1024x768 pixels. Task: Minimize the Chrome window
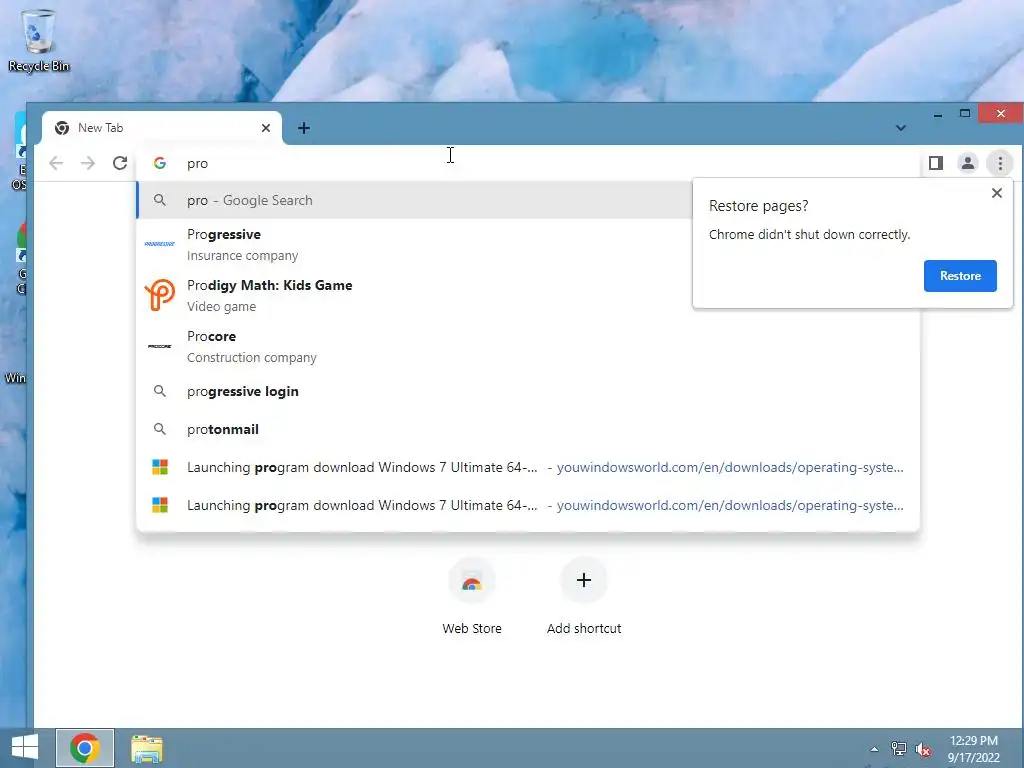click(938, 114)
